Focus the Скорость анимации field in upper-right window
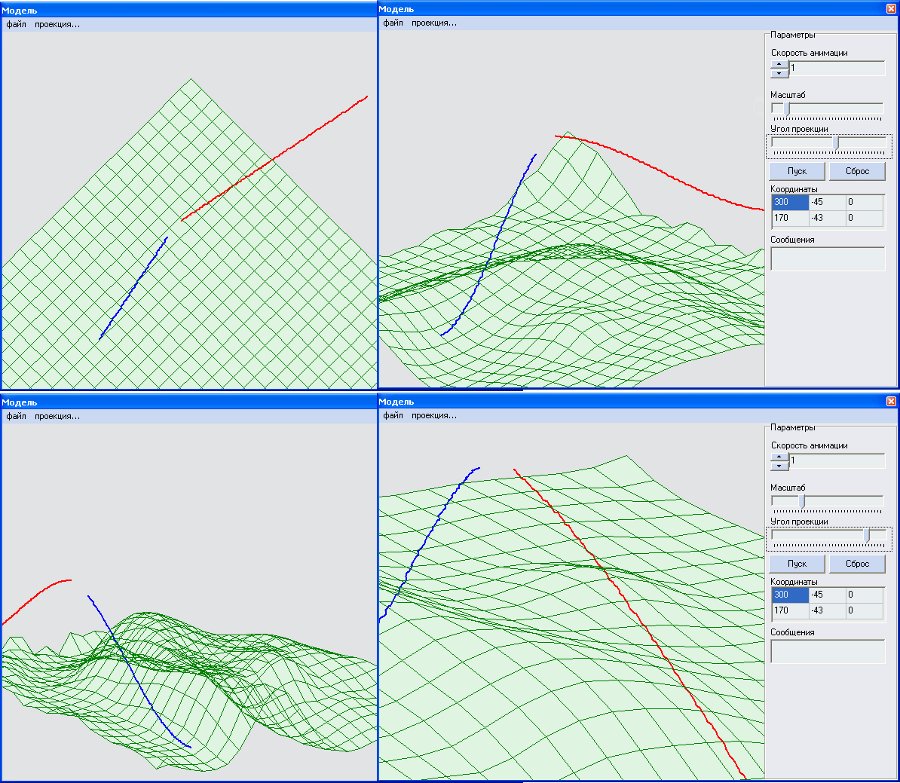 [837, 68]
